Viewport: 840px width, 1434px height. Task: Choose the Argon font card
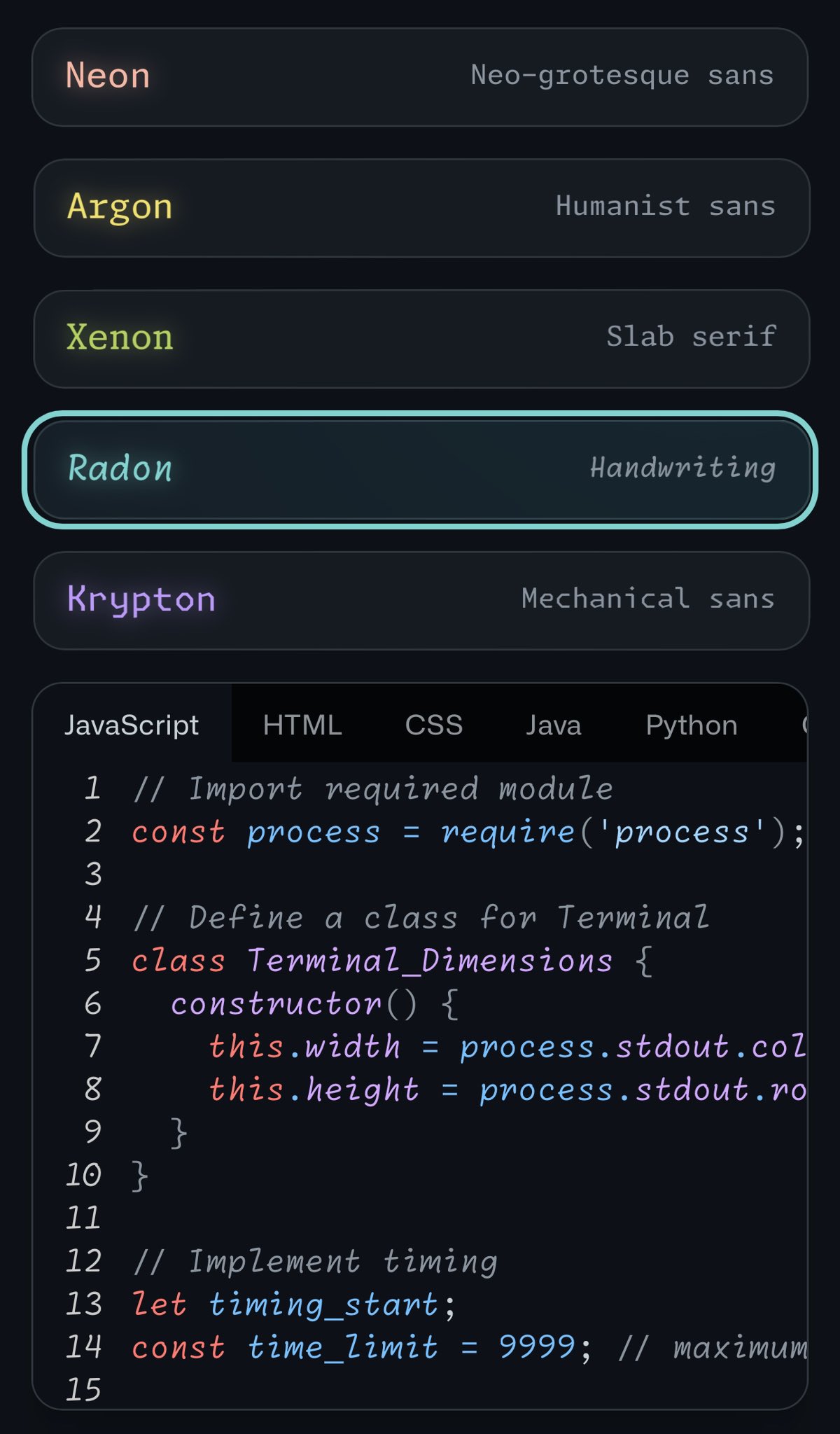420,208
